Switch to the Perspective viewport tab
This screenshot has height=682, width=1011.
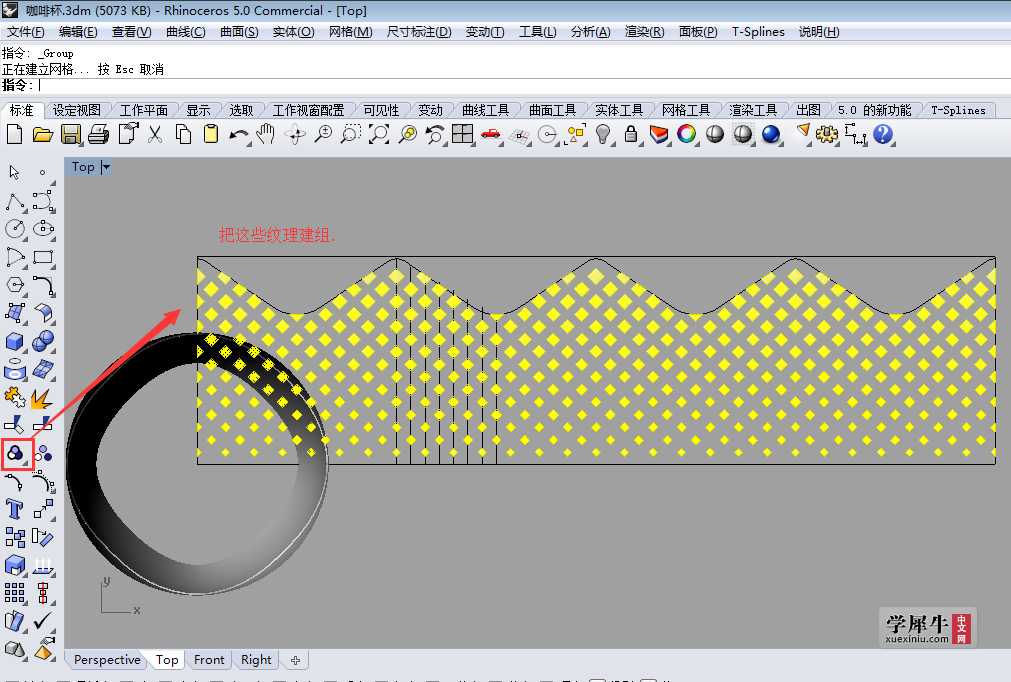(x=107, y=659)
